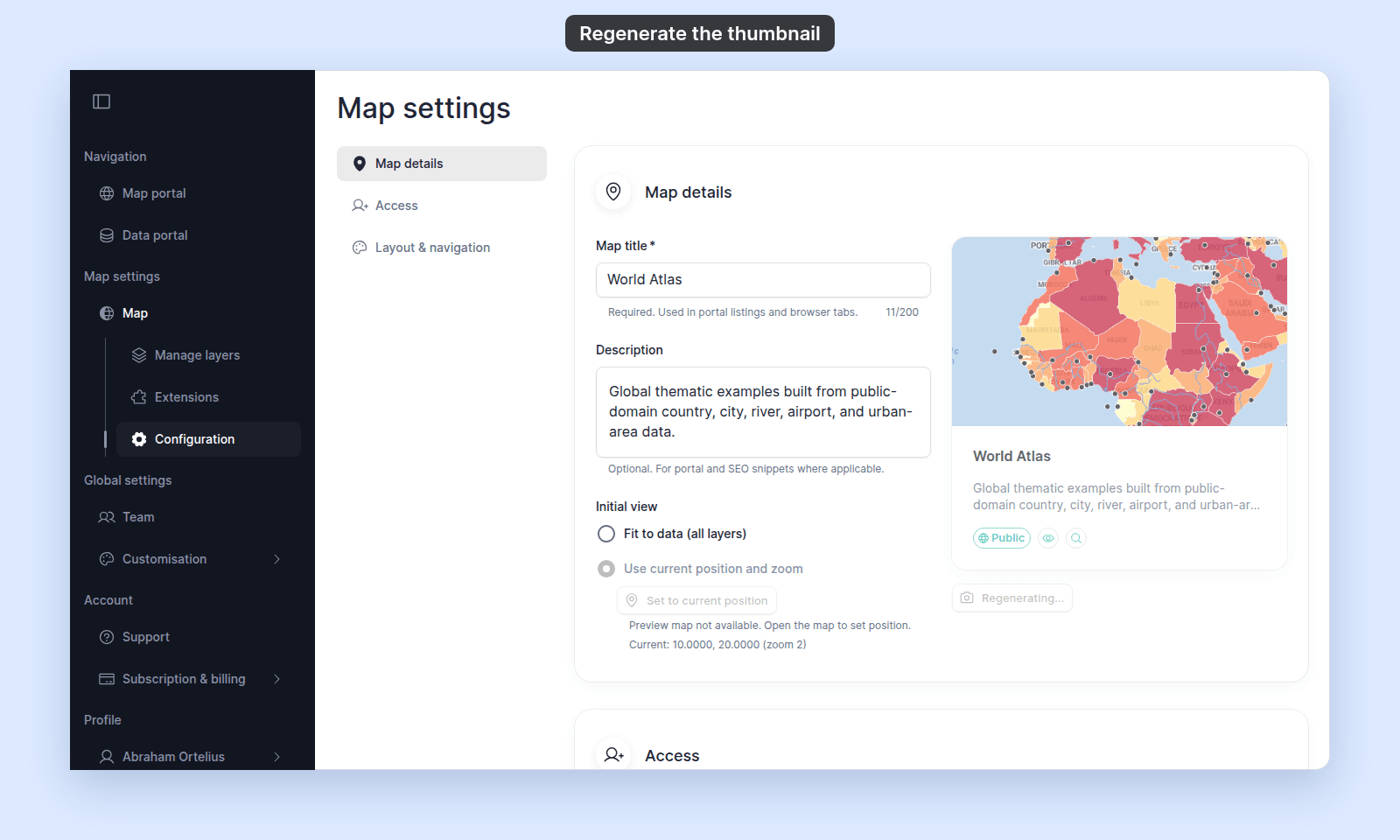Screen dimensions: 1400x840
Task: Click the card icon next to Subscription & billing
Action: (107, 679)
